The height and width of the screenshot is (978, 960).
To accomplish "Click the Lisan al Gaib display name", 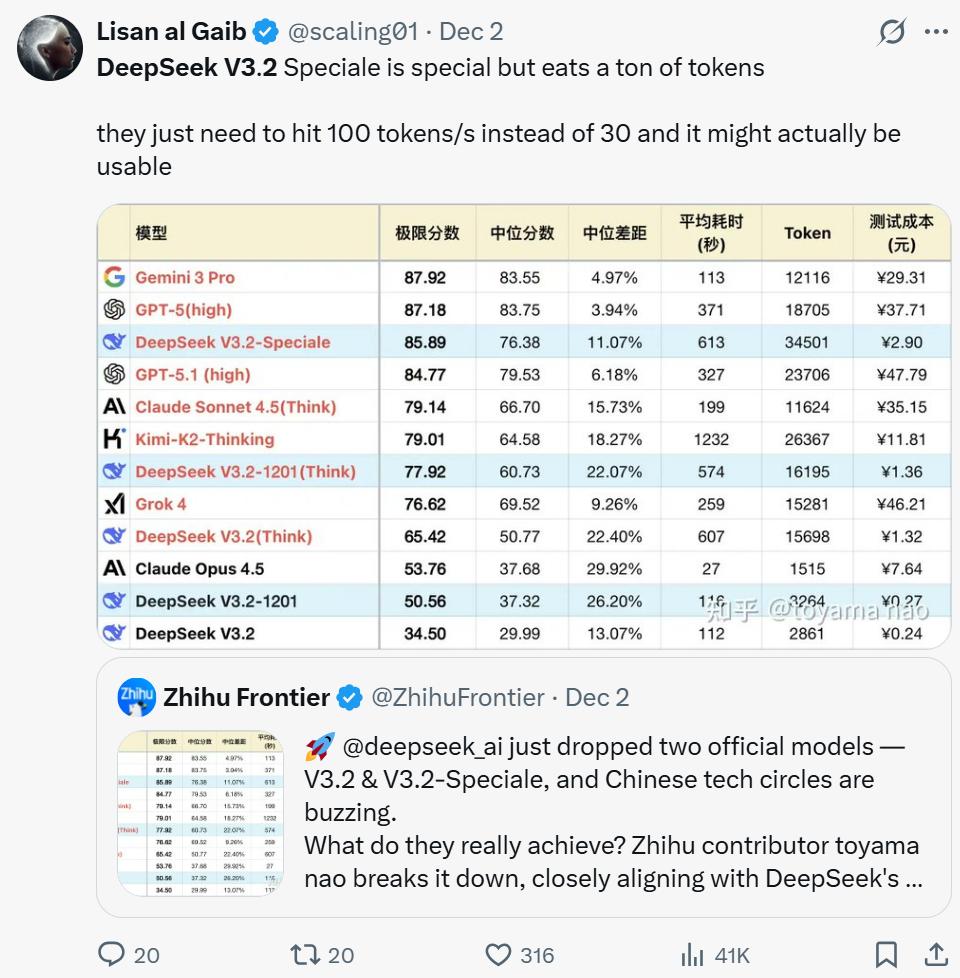I will coord(172,32).
